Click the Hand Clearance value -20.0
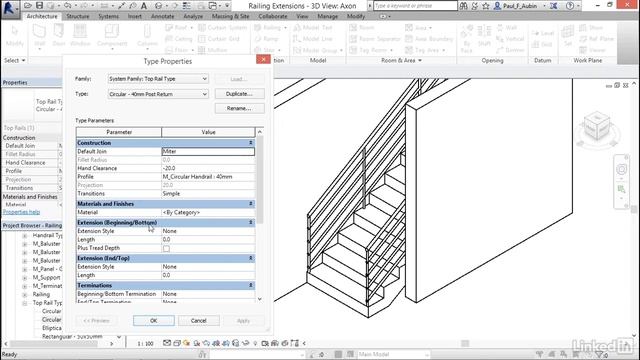 point(208,168)
